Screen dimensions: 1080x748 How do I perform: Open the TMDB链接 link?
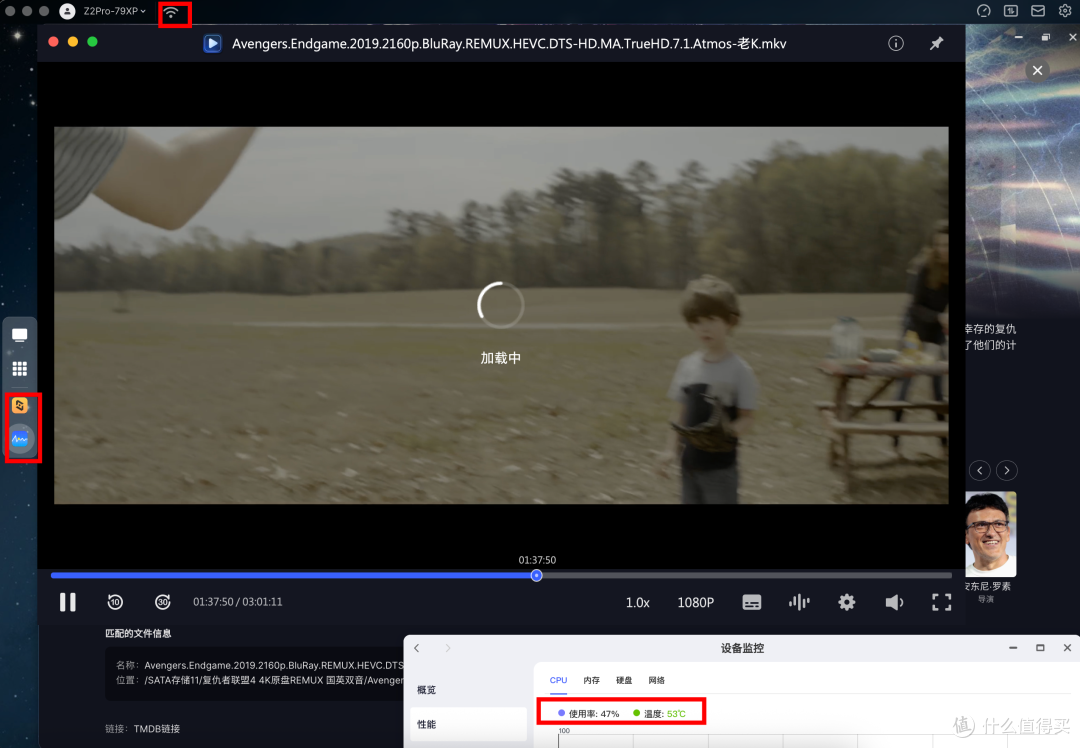pyautogui.click(x=156, y=729)
